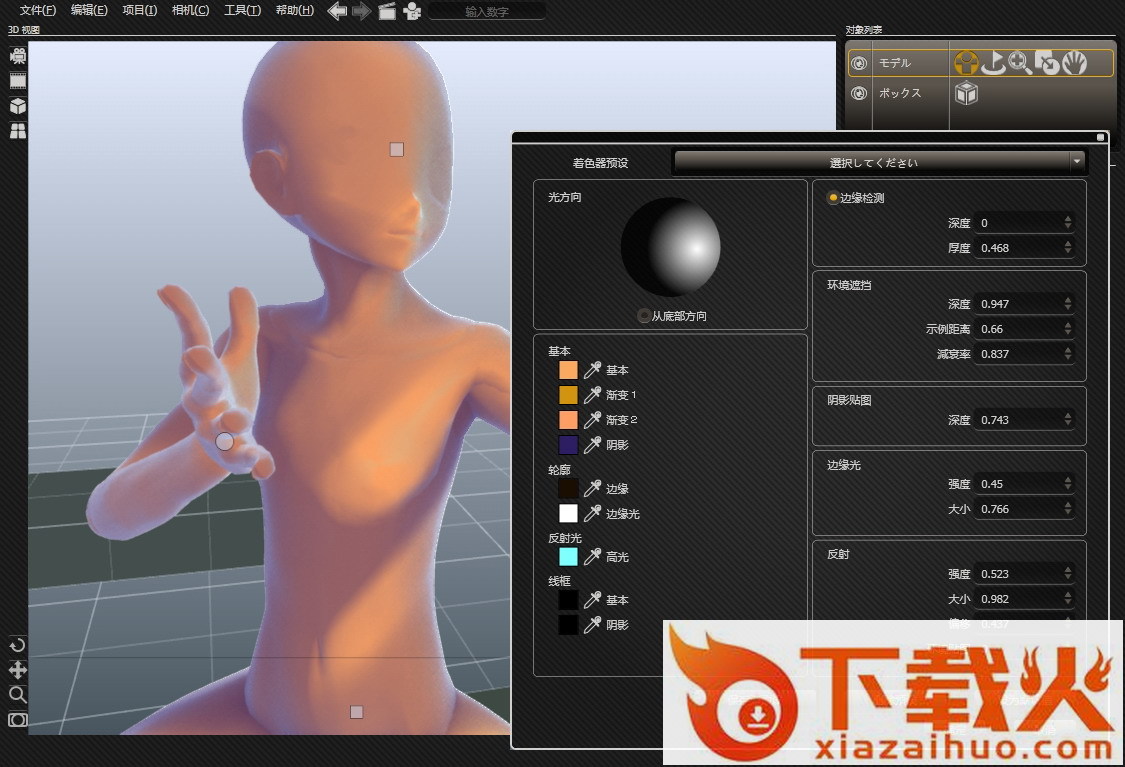1125x767 pixels.
Task: Click the eyedropper next to 阴影 under 基本
Action: (x=592, y=444)
